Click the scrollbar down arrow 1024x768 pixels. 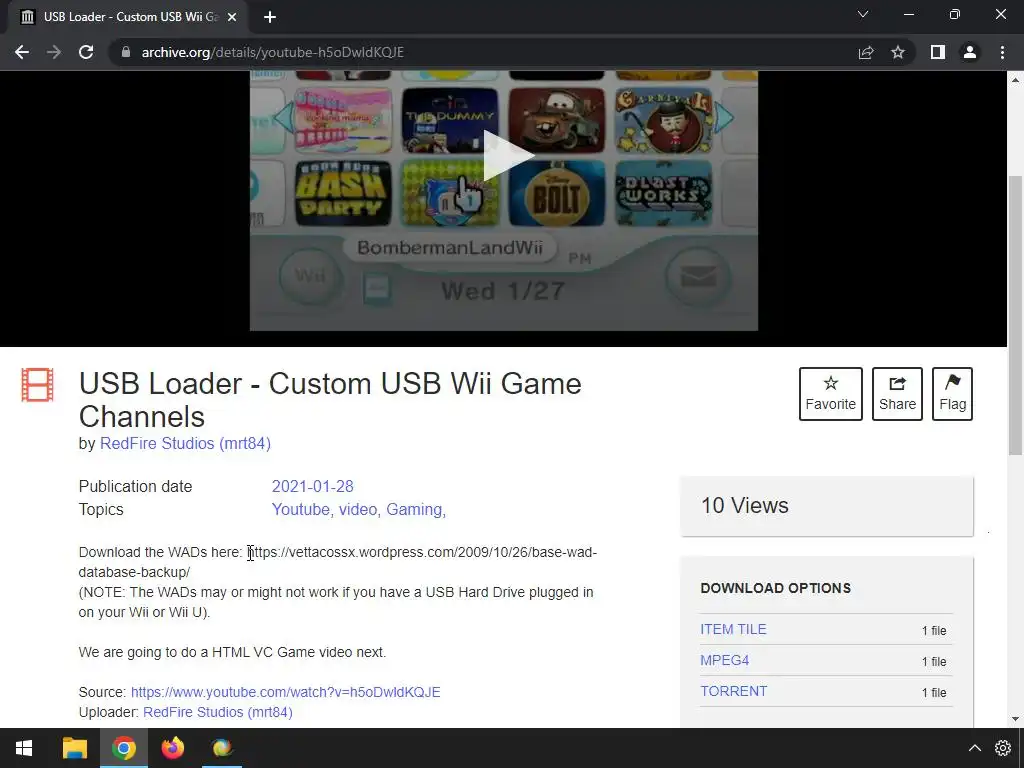click(1016, 719)
